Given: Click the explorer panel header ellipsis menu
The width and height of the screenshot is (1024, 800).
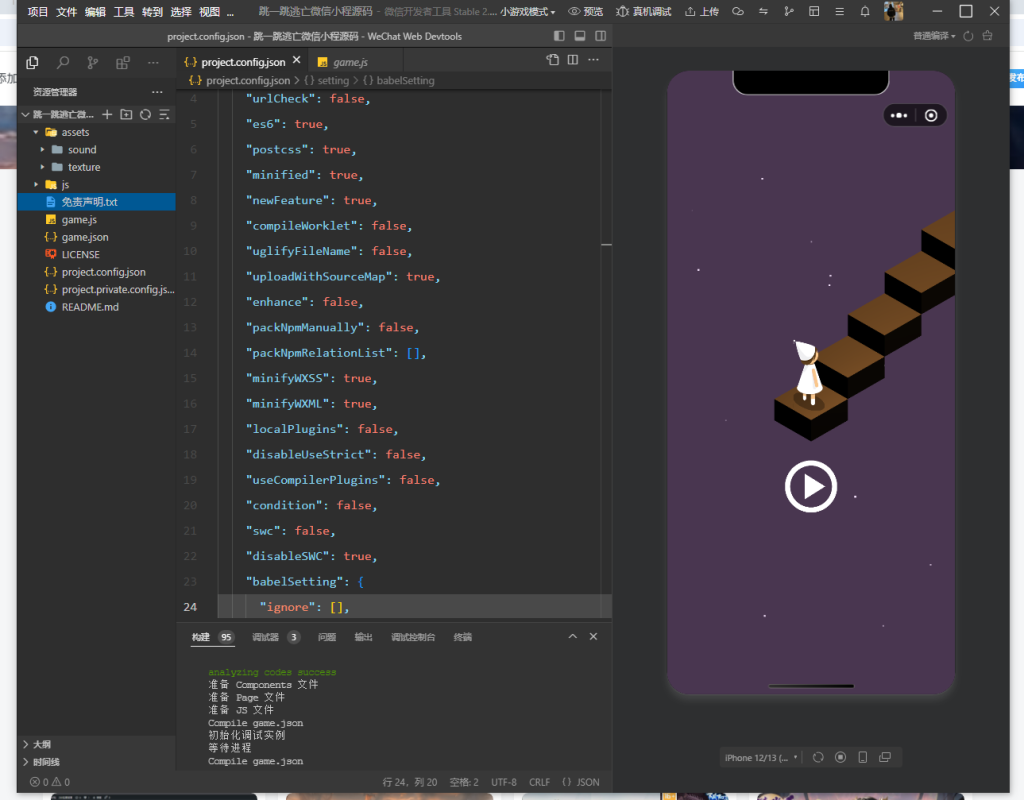Looking at the screenshot, I should coord(157,92).
